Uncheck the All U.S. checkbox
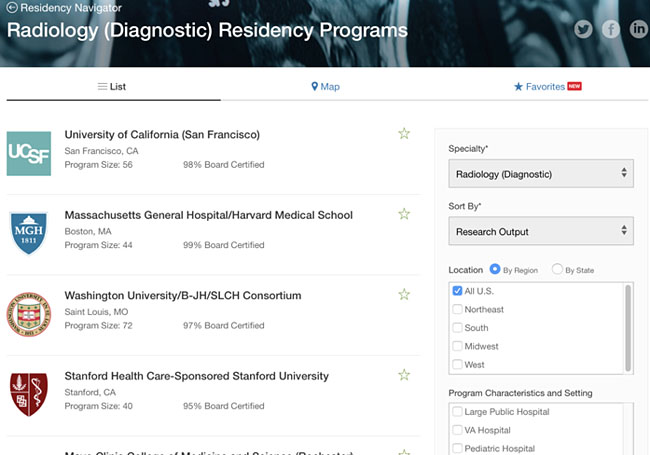Viewport: 650px width, 455px height. [457, 291]
